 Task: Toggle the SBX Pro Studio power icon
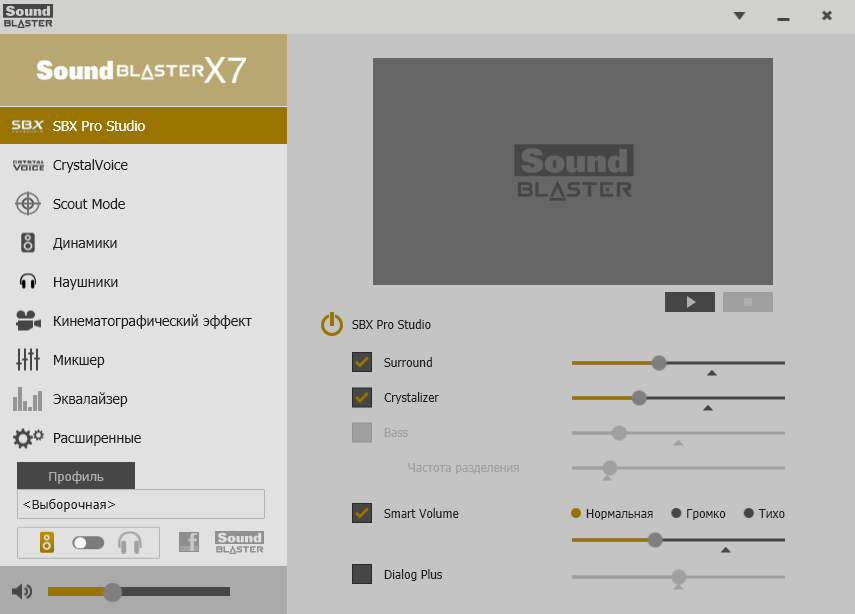click(332, 324)
